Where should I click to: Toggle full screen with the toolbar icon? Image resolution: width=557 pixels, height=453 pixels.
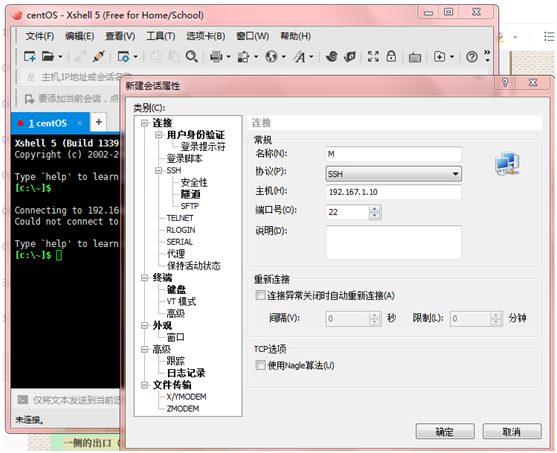click(373, 56)
